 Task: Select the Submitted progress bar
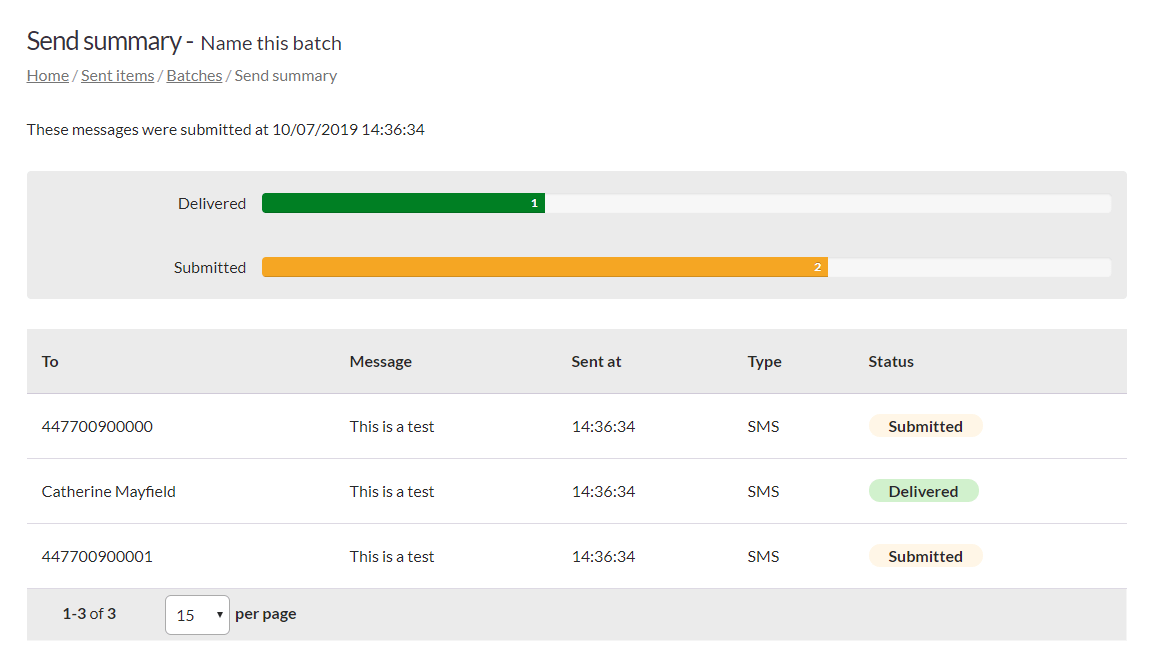click(545, 267)
